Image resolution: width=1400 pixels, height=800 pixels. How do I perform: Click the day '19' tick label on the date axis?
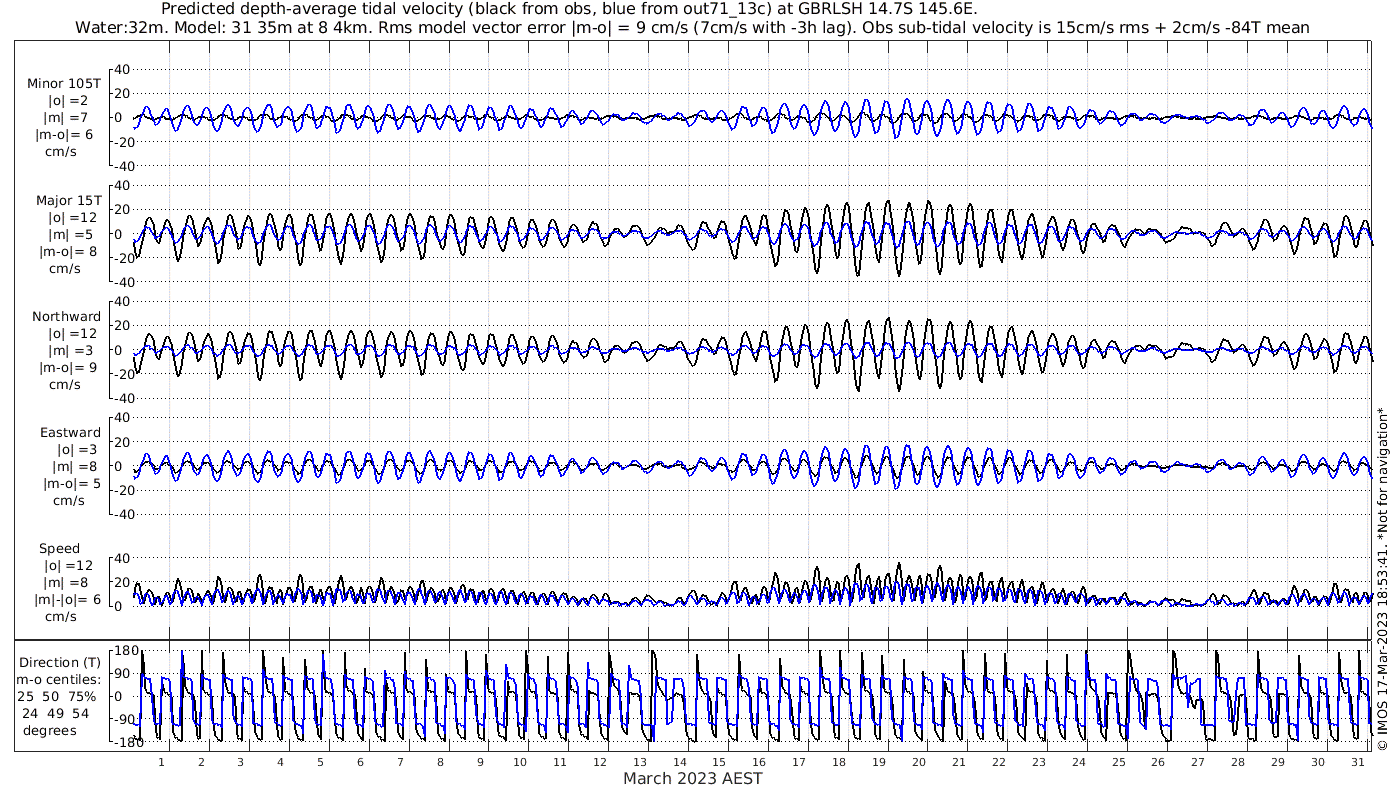[x=879, y=761]
